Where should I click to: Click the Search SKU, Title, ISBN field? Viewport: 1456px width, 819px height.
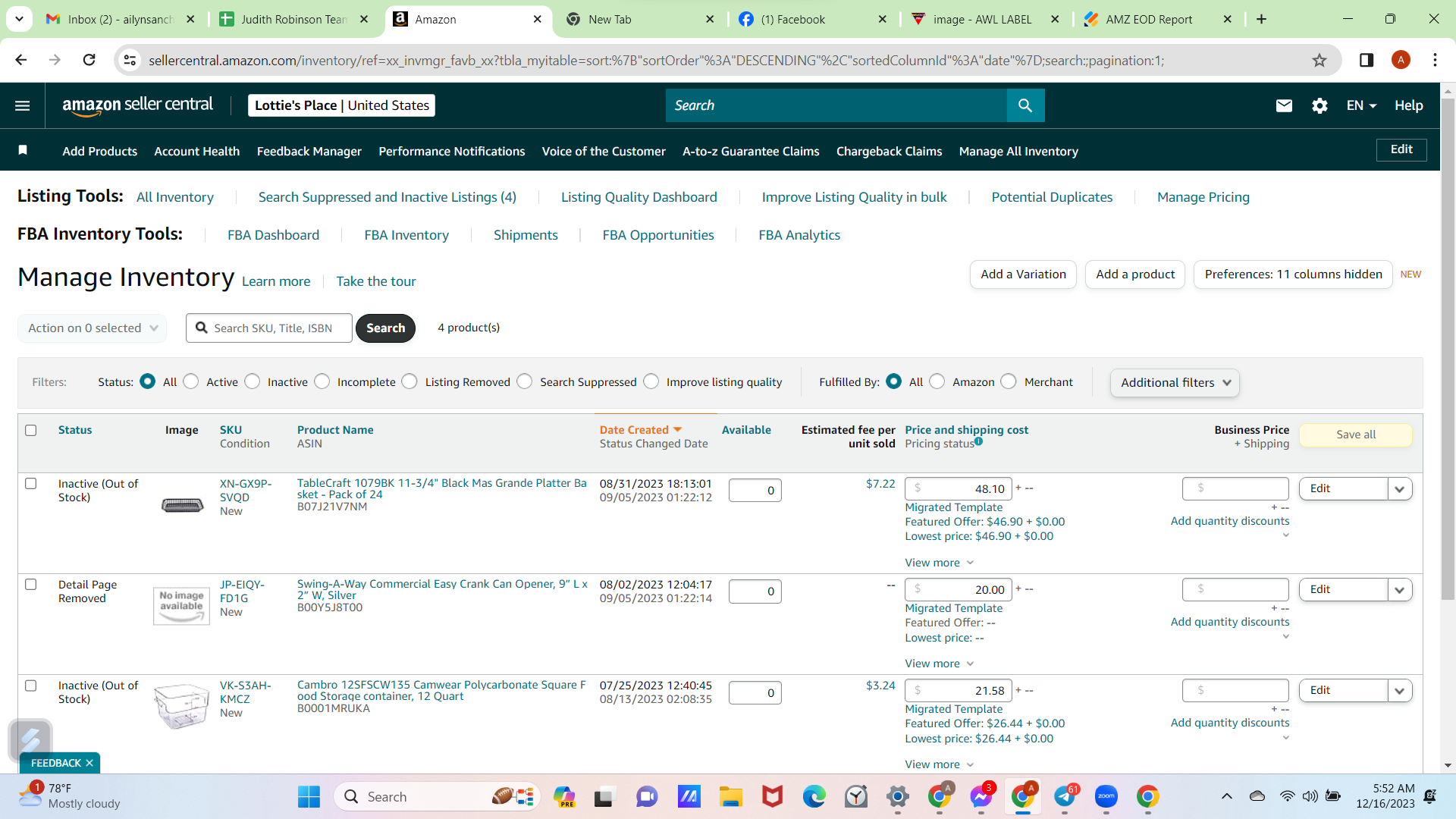[x=269, y=328]
